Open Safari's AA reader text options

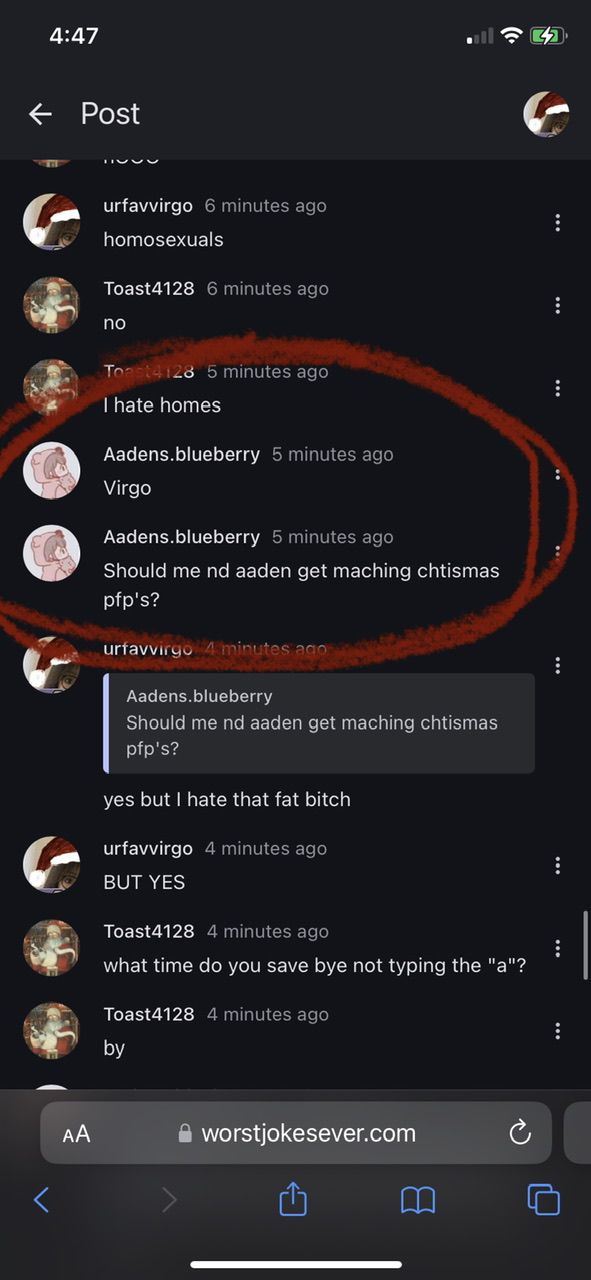(76, 1134)
